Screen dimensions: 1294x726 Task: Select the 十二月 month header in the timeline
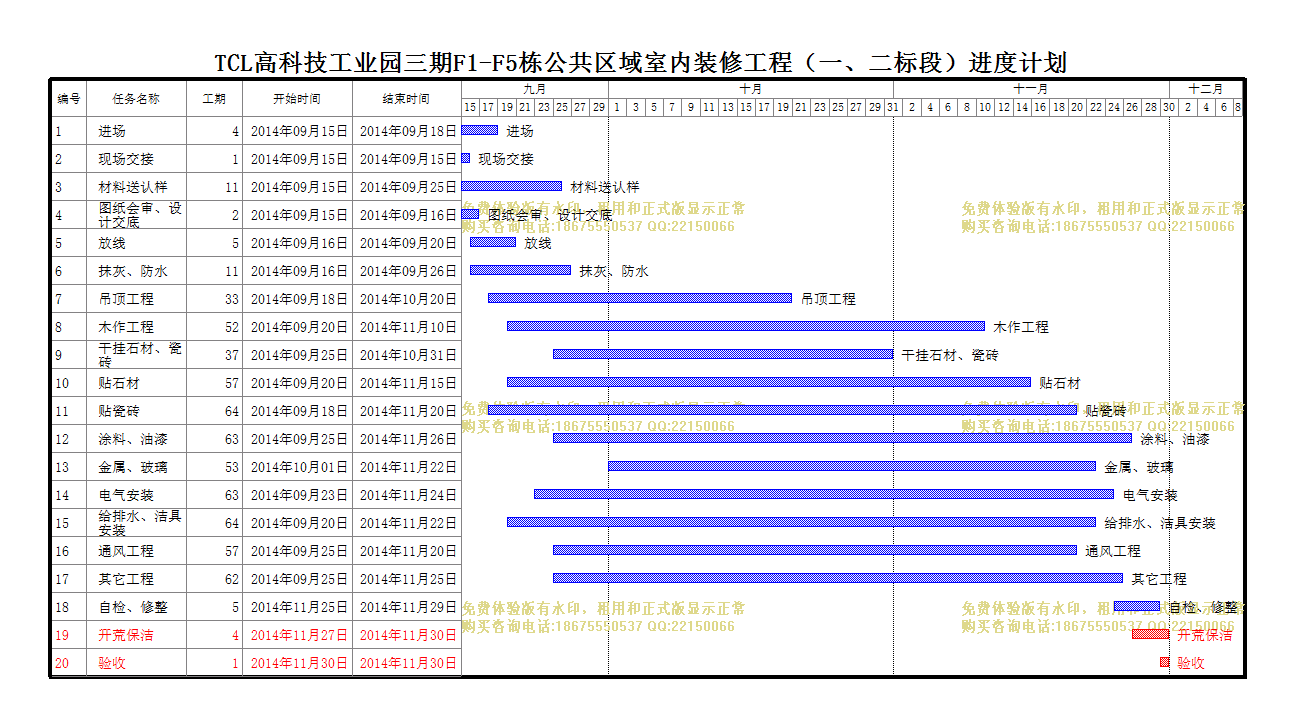tap(1206, 90)
